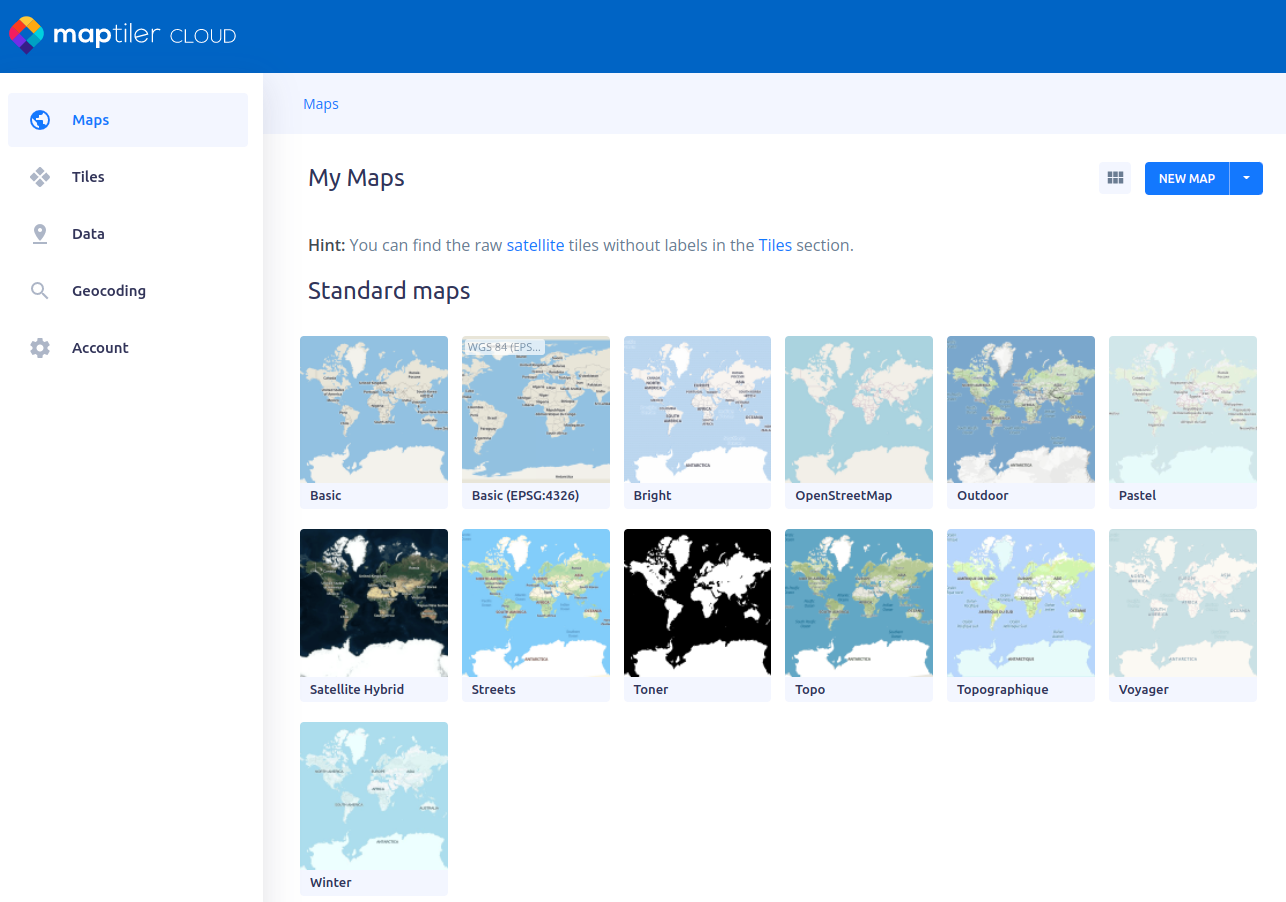Image resolution: width=1286 pixels, height=902 pixels.
Task: Follow the Tiles link in the hint
Action: click(x=775, y=245)
